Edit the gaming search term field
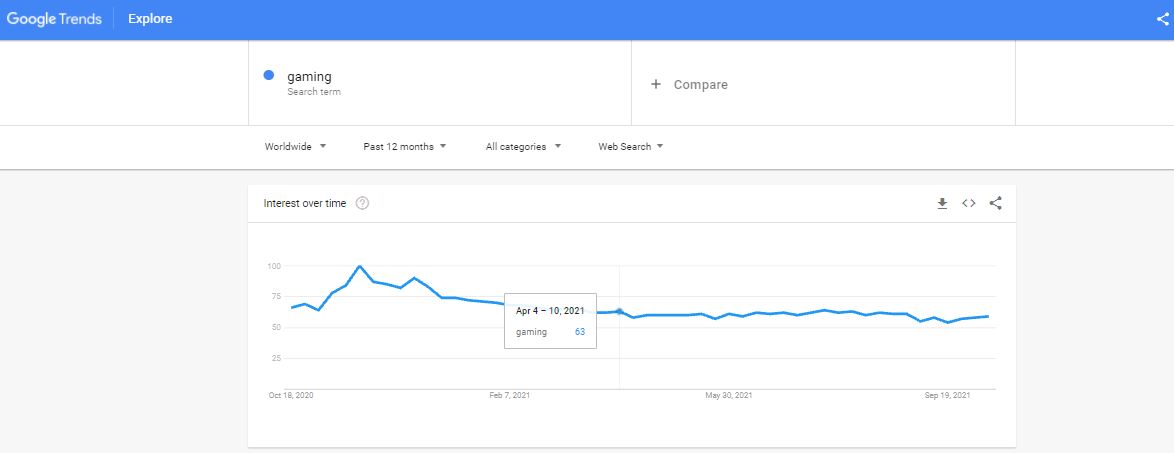 tap(440, 82)
